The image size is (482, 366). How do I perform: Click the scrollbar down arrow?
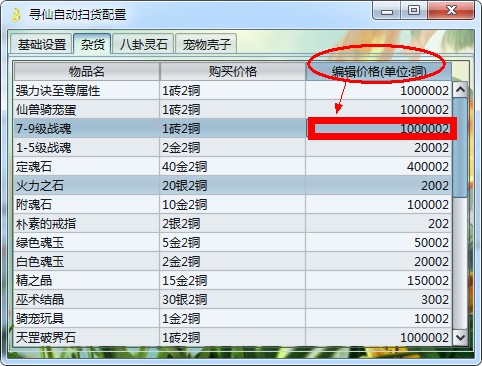(x=460, y=337)
